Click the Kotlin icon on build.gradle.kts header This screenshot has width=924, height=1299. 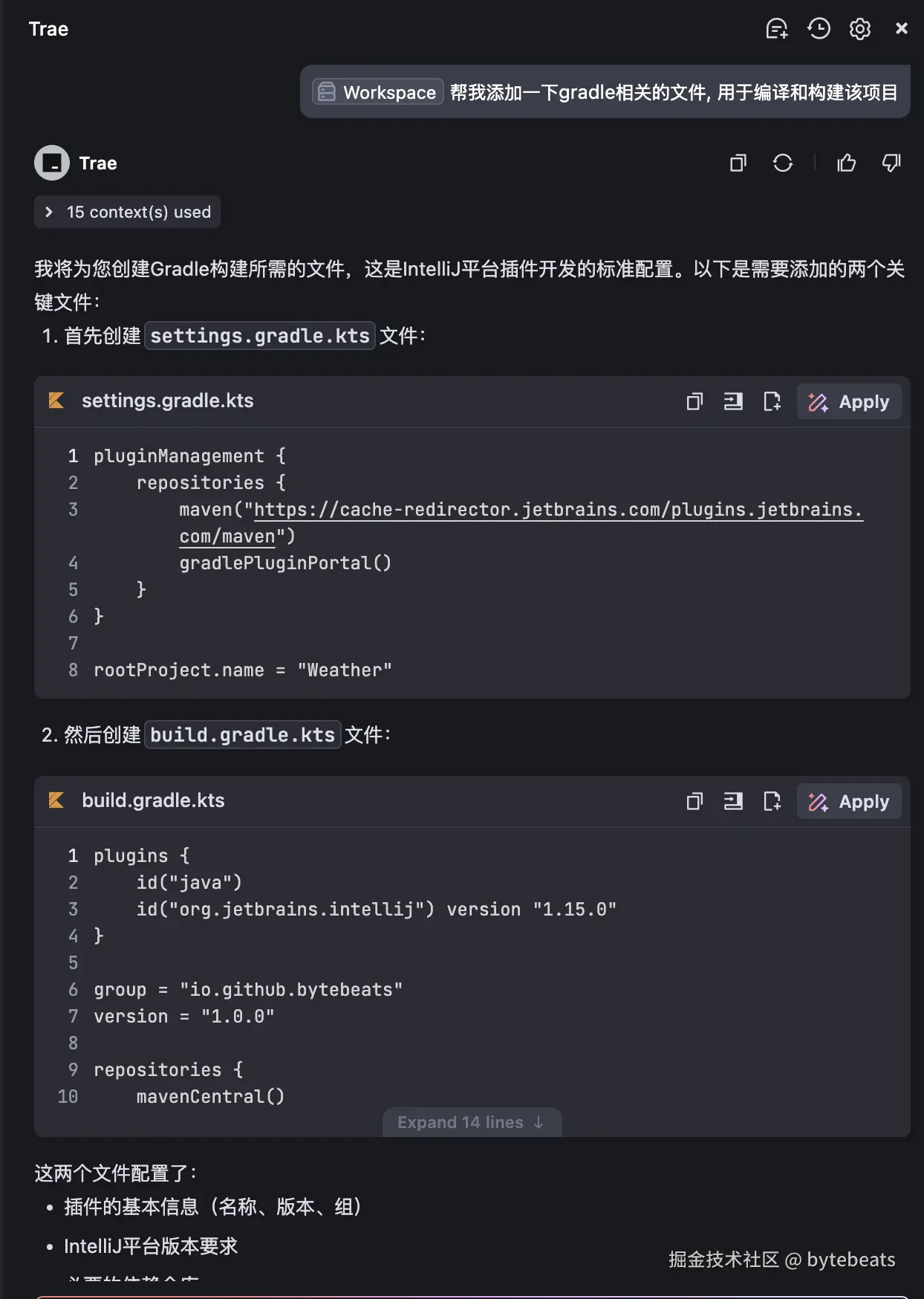[x=56, y=801]
